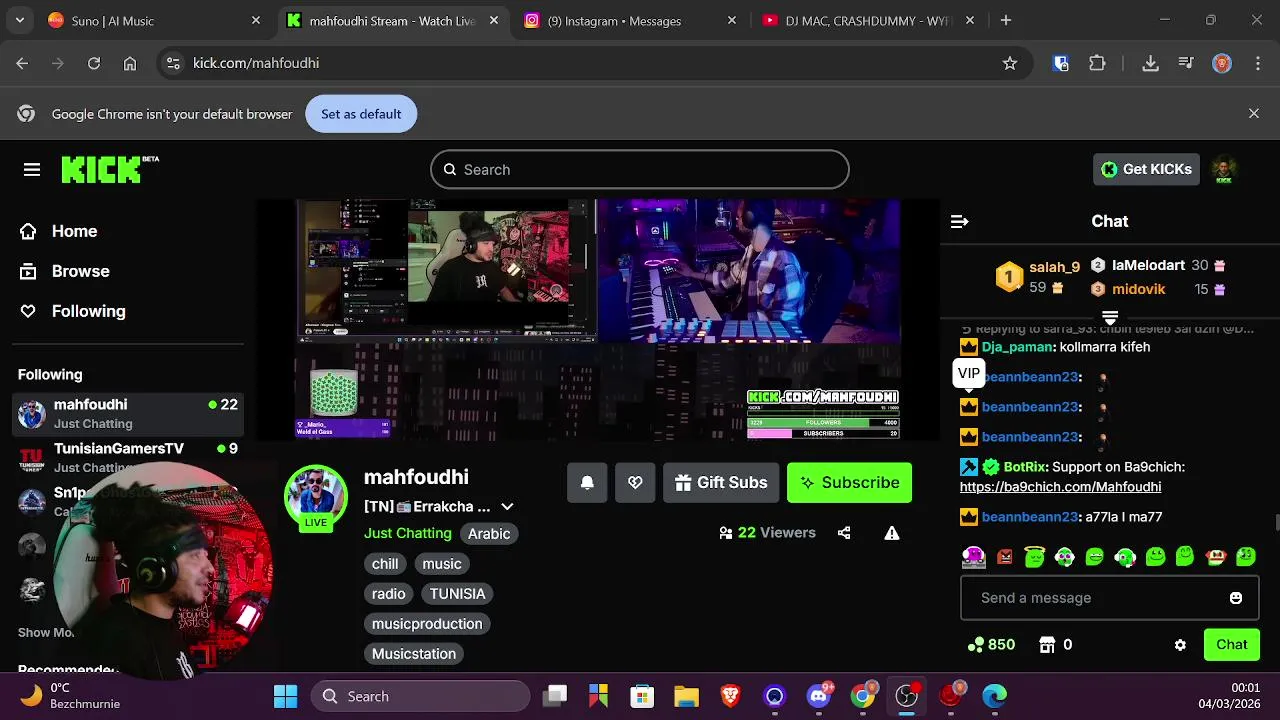
Task: Click the green Chat send button
Action: (x=1232, y=645)
